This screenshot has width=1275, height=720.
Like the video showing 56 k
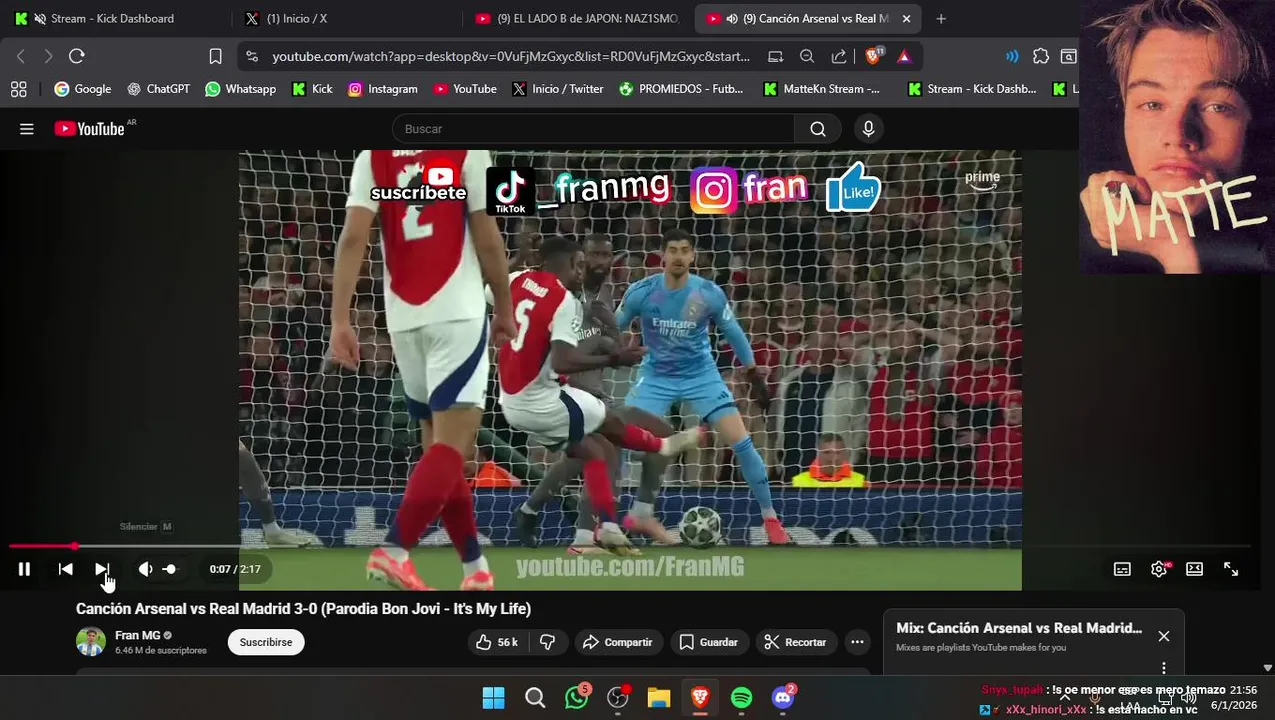(x=497, y=642)
